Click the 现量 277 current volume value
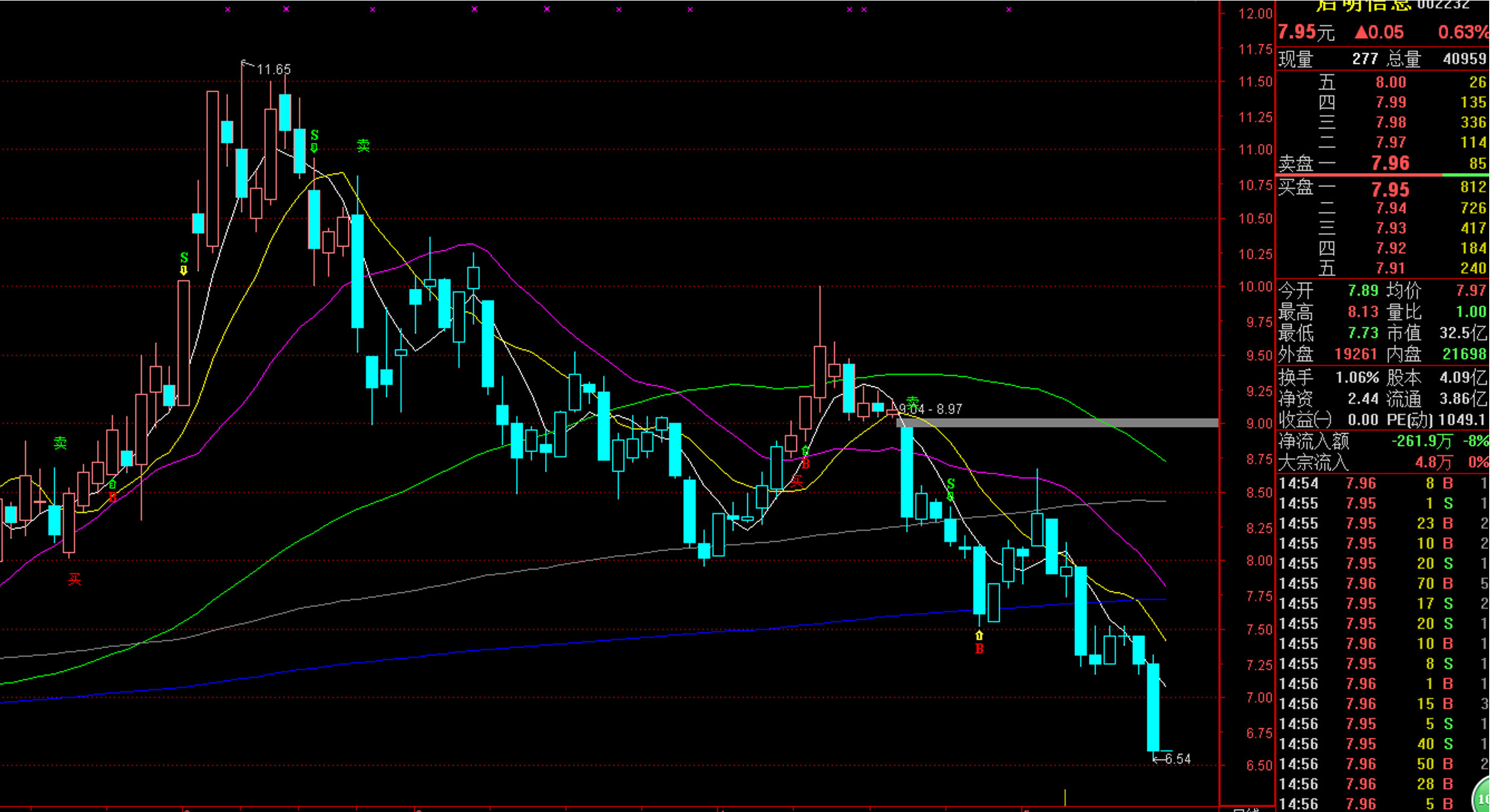Screen dimensions: 1491x812 click(x=1365, y=59)
